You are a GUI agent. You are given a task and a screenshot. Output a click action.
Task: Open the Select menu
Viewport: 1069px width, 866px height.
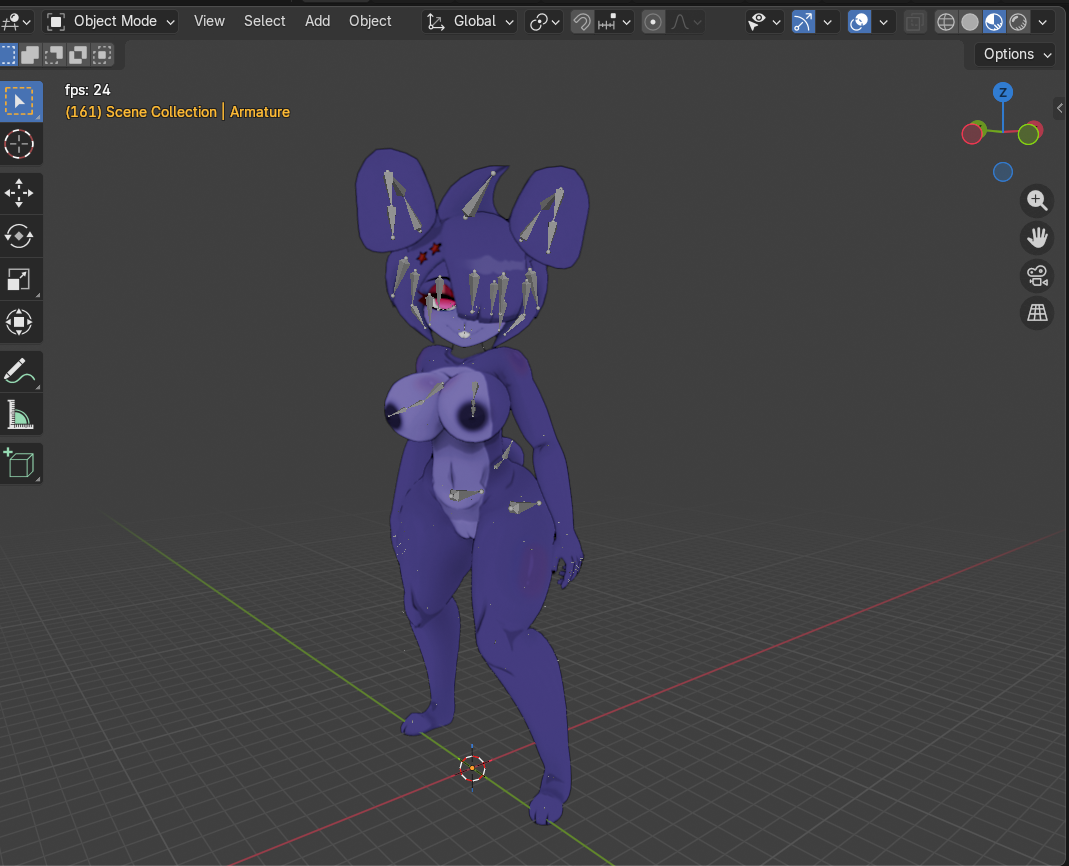[265, 21]
